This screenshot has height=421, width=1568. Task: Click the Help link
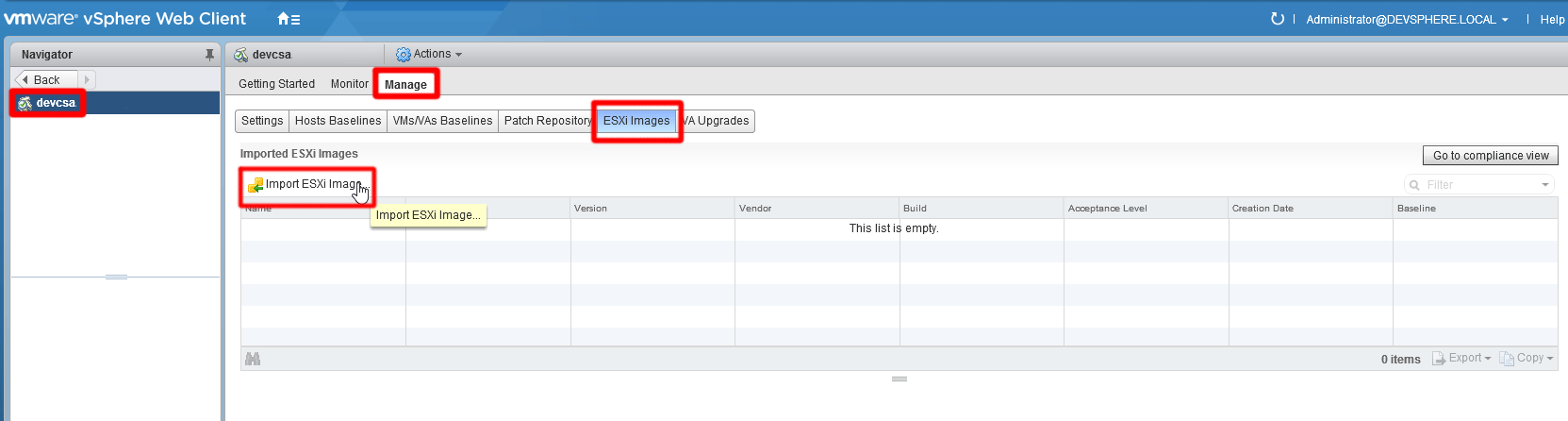click(1552, 20)
